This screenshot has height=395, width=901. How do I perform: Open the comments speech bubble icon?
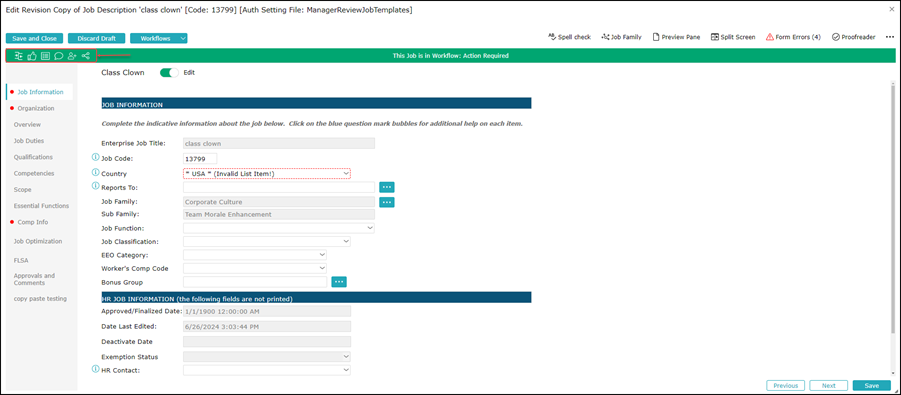point(59,56)
